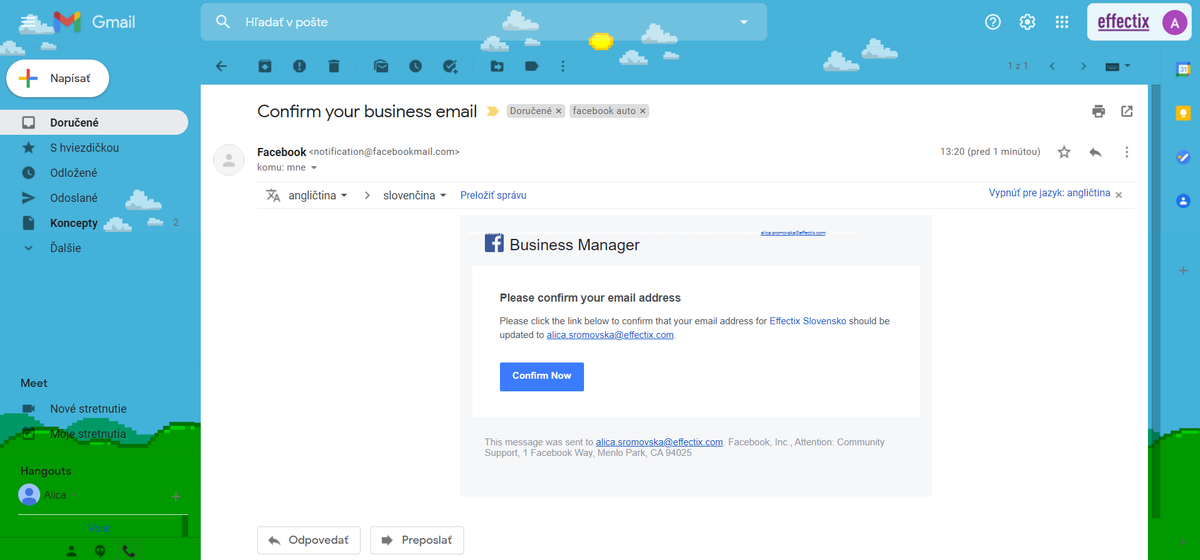The height and width of the screenshot is (560, 1200).
Task: Click the Gmail logo
Action: 95,21
